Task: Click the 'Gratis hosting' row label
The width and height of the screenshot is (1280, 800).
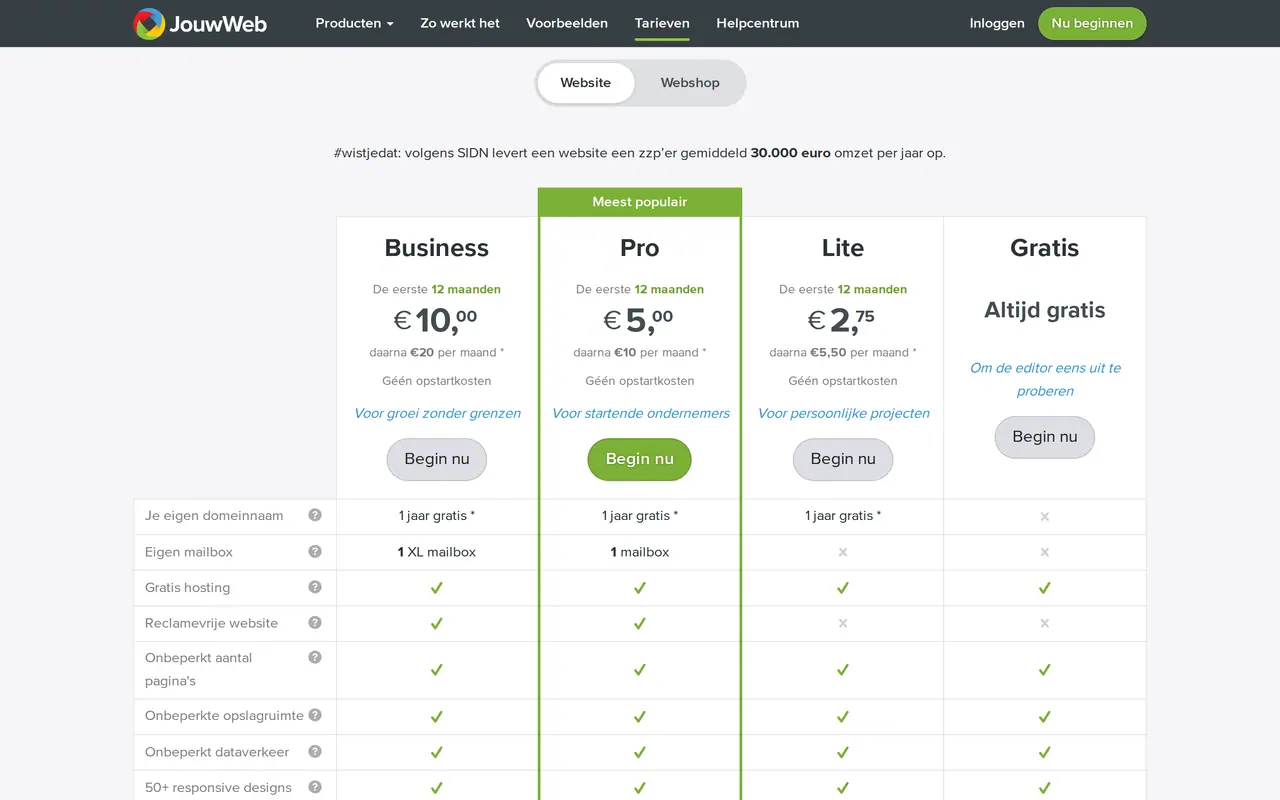Action: [x=188, y=588]
